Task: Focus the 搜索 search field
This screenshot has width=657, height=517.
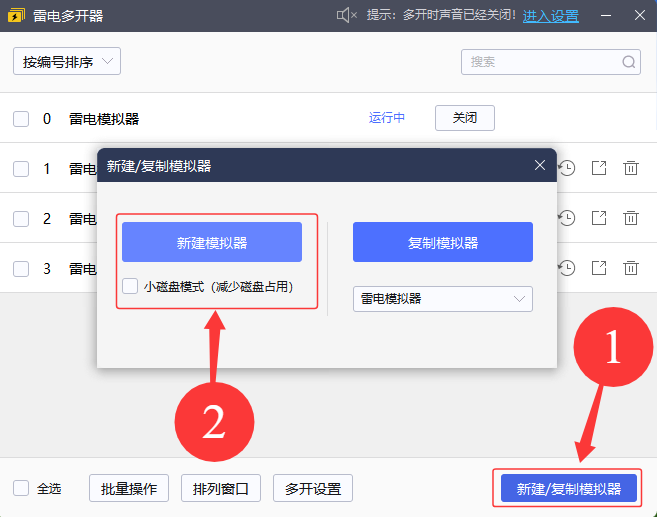Action: tap(551, 62)
